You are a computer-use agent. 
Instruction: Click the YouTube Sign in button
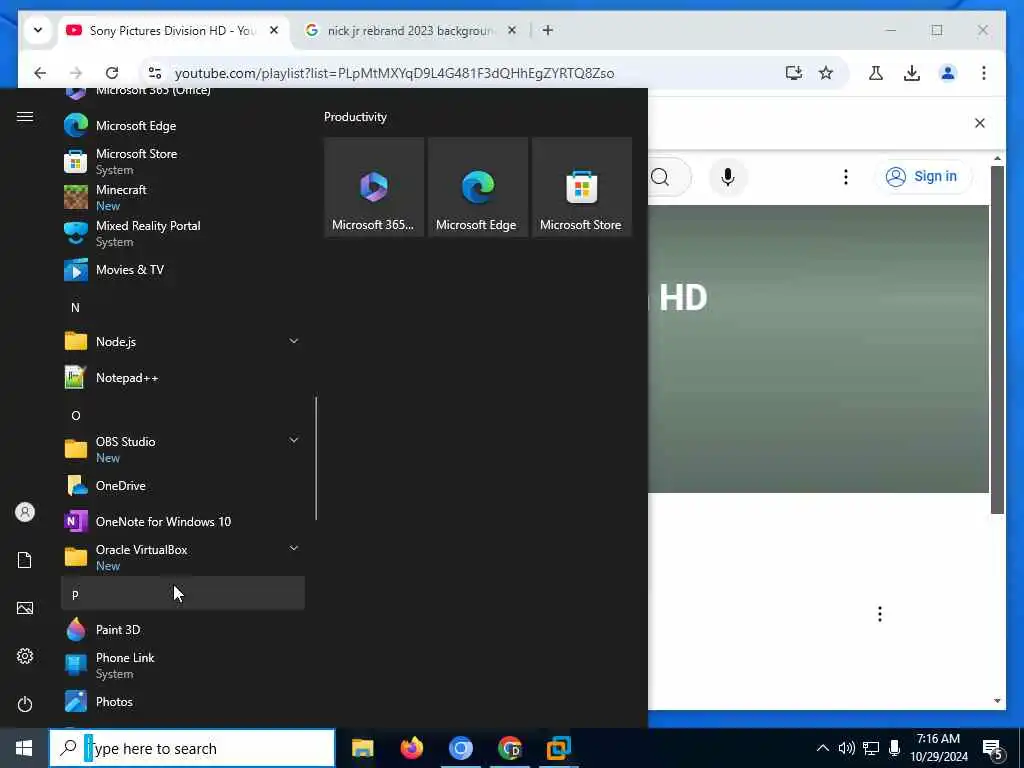[922, 176]
